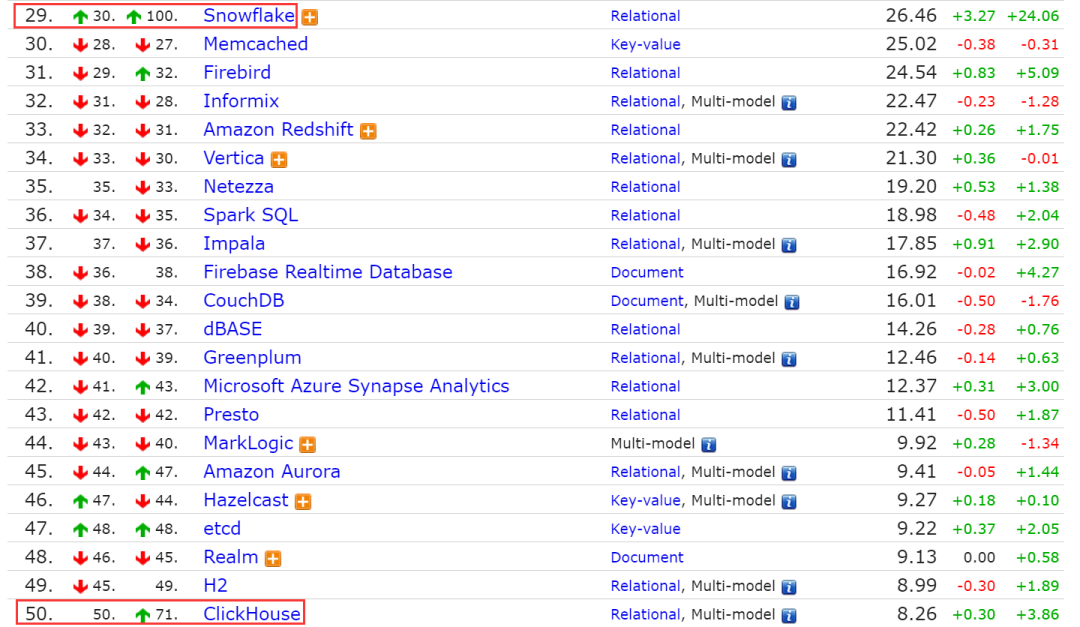Click Relational link in Spark SQL row
The height and width of the screenshot is (627, 1080).
pyautogui.click(x=645, y=216)
